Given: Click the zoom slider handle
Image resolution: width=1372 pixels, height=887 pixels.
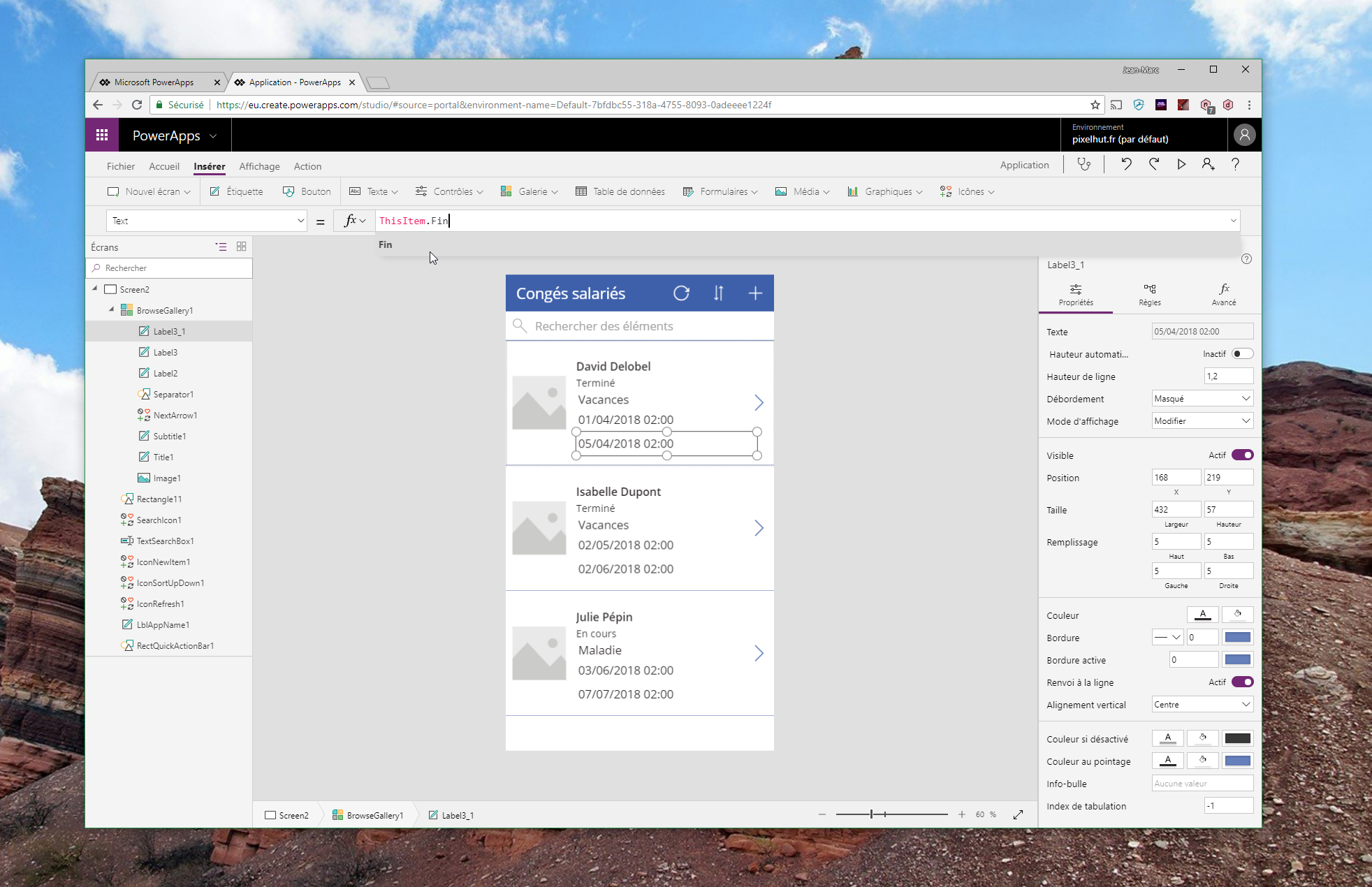Looking at the screenshot, I should click(x=871, y=814).
